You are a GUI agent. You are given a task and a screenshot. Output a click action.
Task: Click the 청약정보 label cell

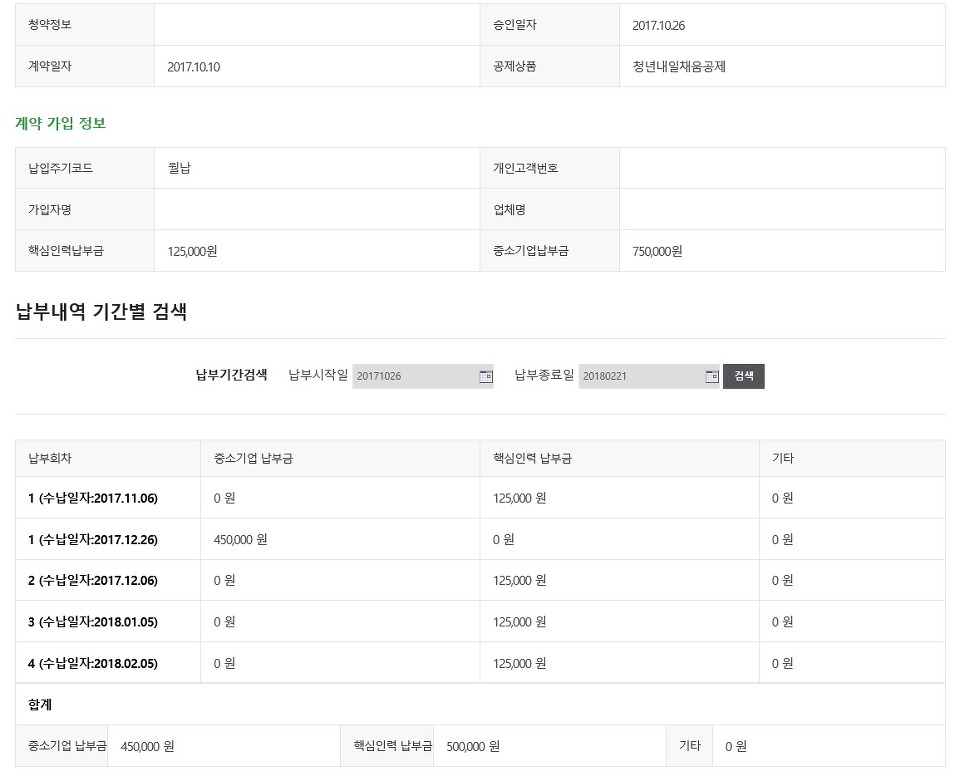pyautogui.click(x=85, y=25)
